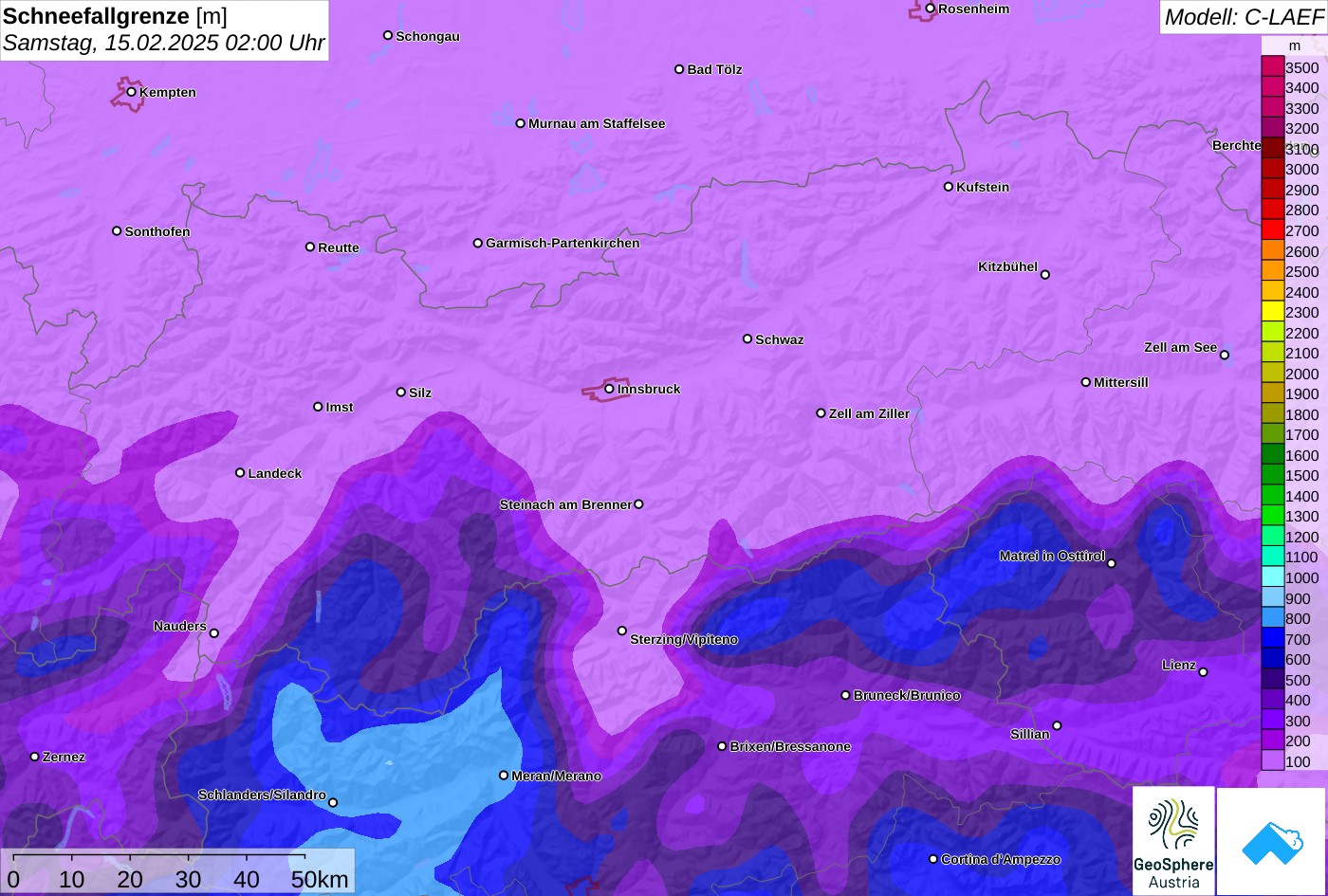
Task: Click the Bad Tölz map marker
Action: pos(679,69)
